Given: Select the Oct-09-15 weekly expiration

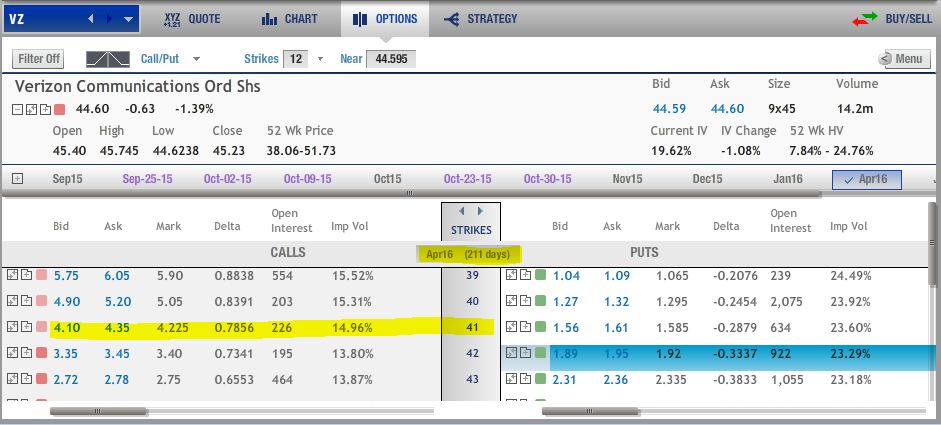Looking at the screenshot, I should click(x=307, y=179).
